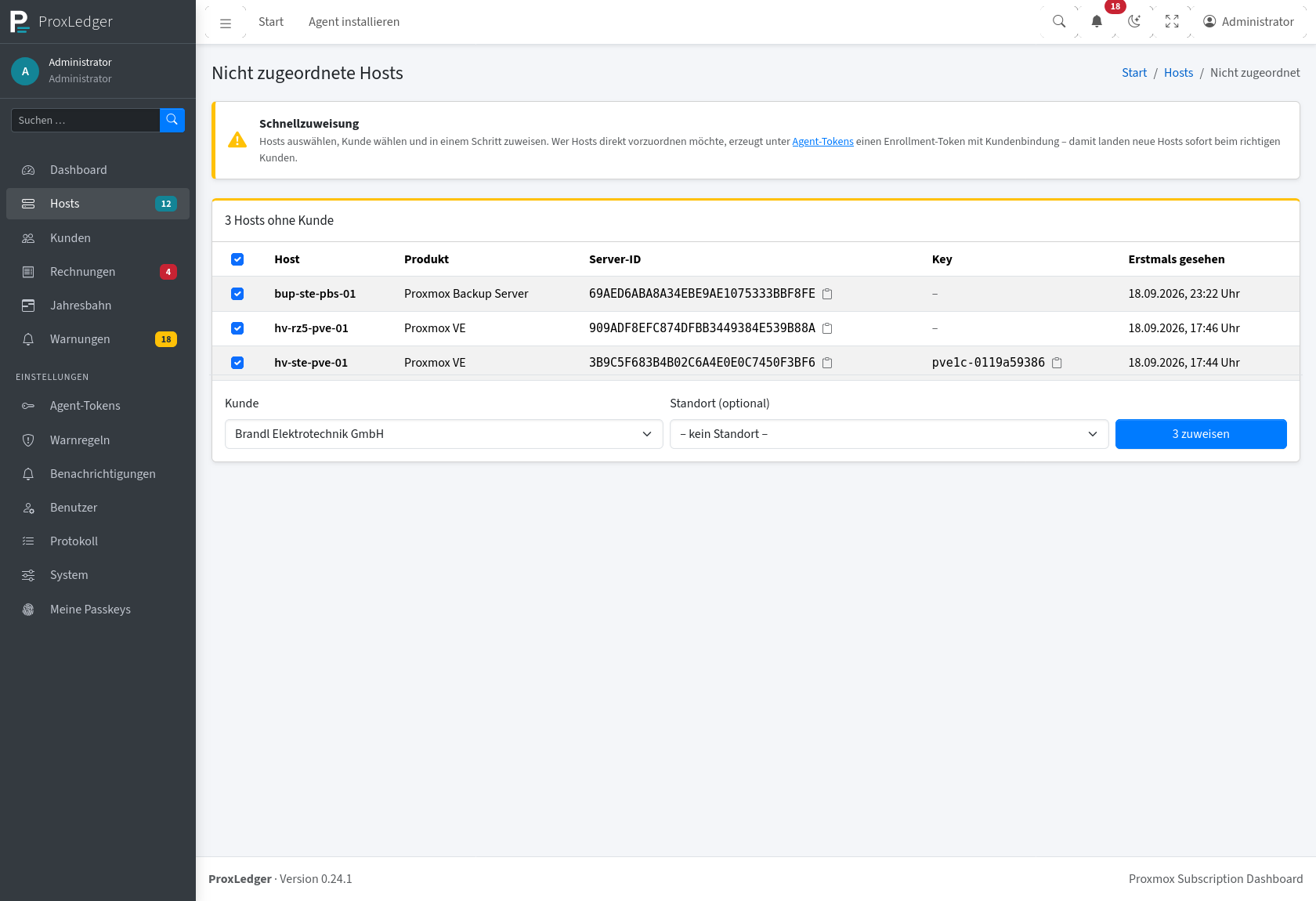Click the sidebar search submit button

pos(172,120)
